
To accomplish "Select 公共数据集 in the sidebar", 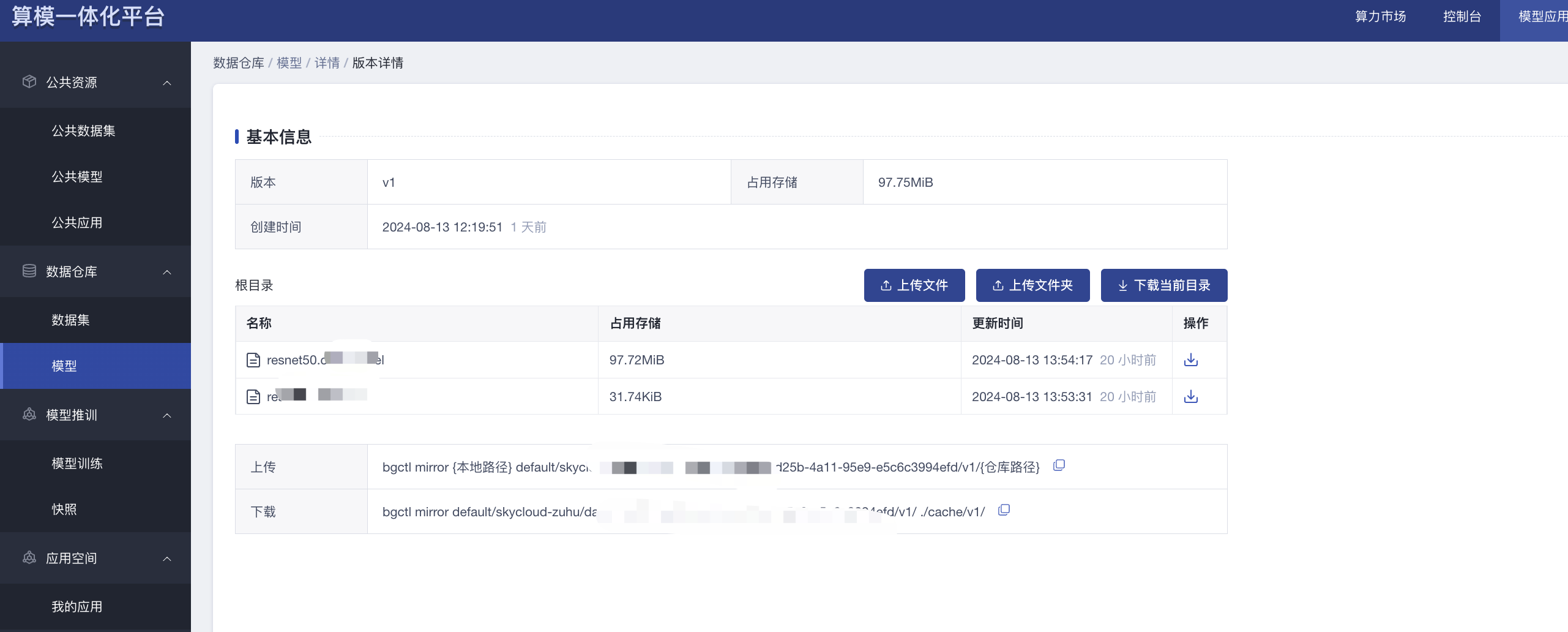I will [x=83, y=130].
